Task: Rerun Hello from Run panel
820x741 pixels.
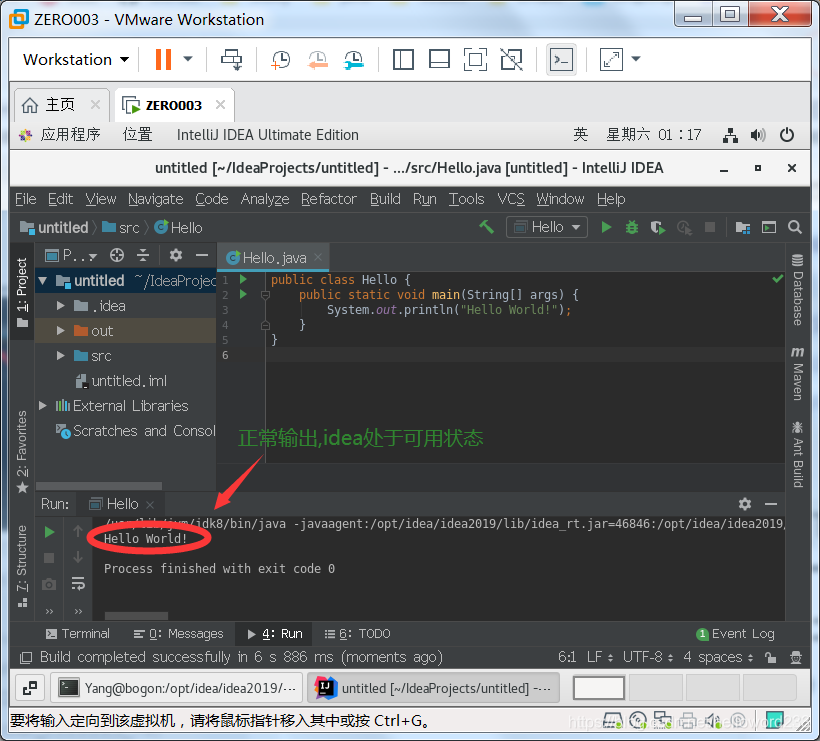Action: click(x=49, y=532)
